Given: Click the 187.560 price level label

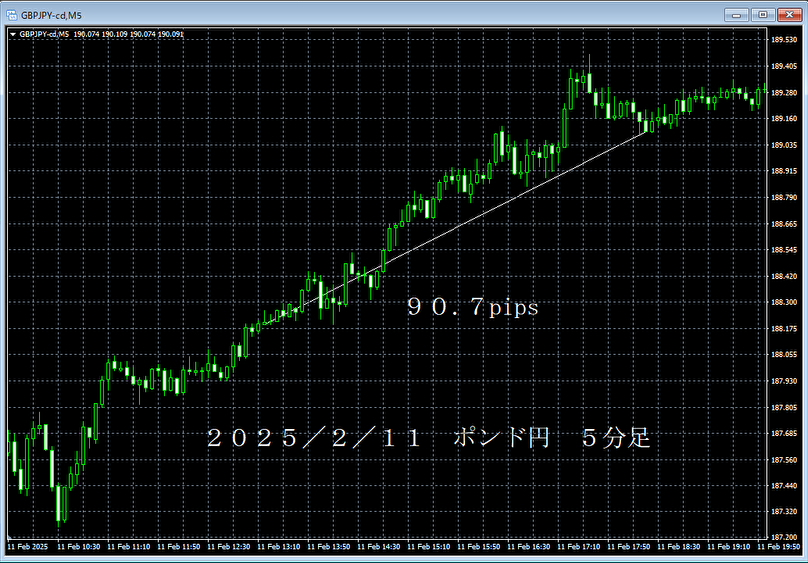Looking at the screenshot, I should click(x=784, y=460).
